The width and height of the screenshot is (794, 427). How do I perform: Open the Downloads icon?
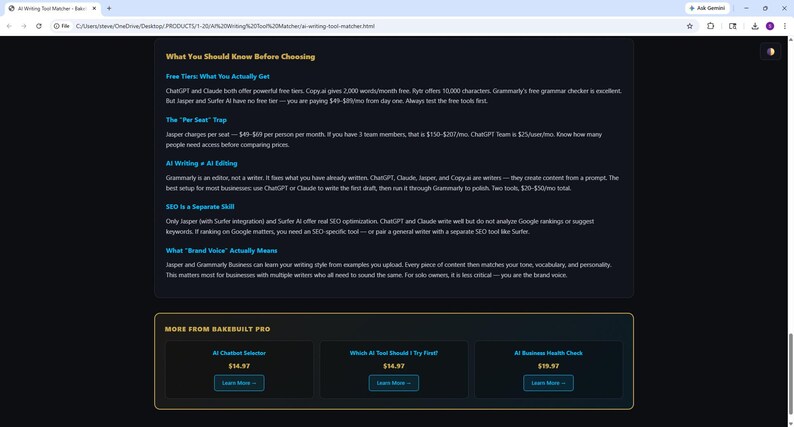coord(755,26)
